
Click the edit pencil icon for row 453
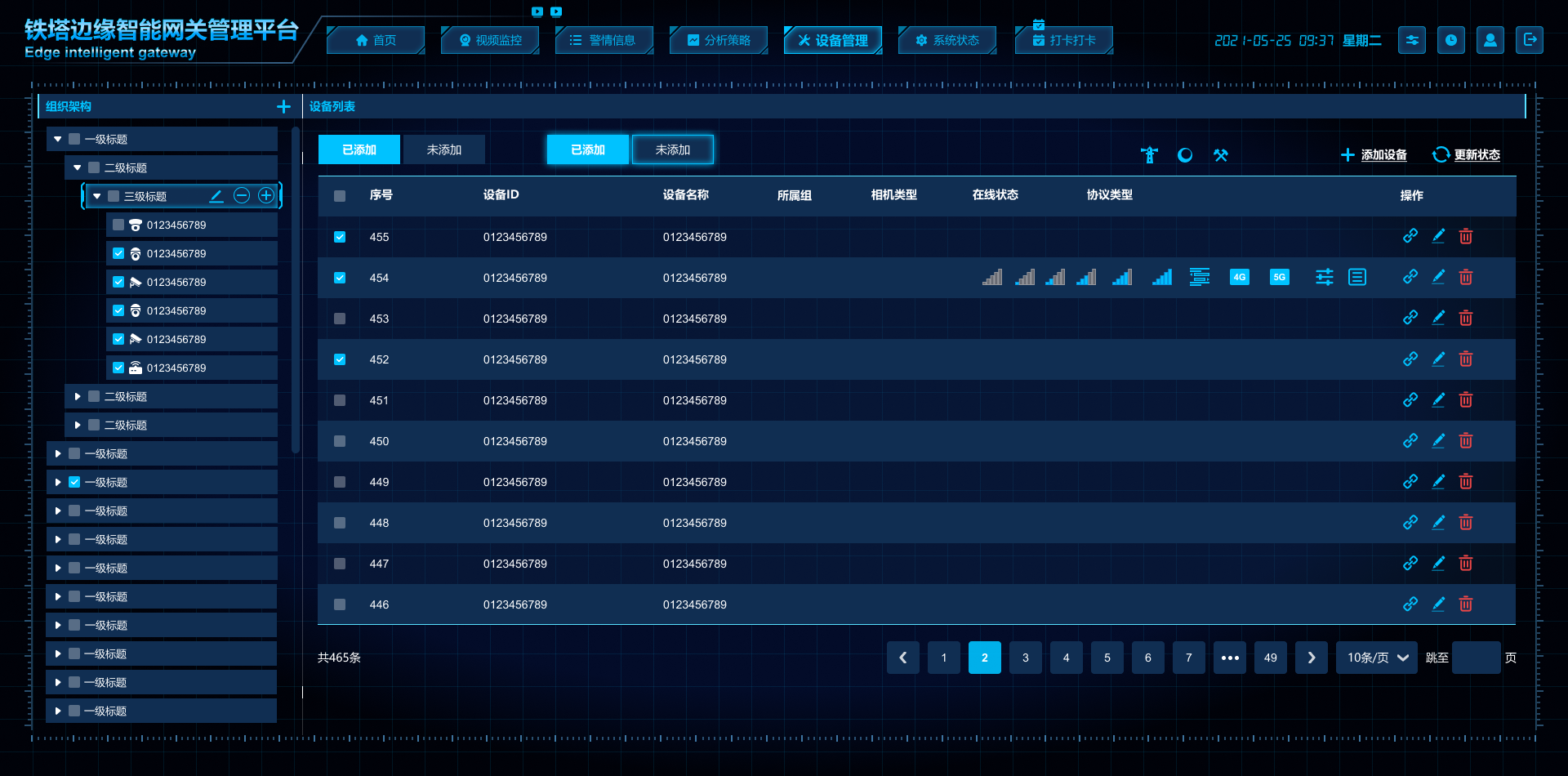(x=1438, y=318)
